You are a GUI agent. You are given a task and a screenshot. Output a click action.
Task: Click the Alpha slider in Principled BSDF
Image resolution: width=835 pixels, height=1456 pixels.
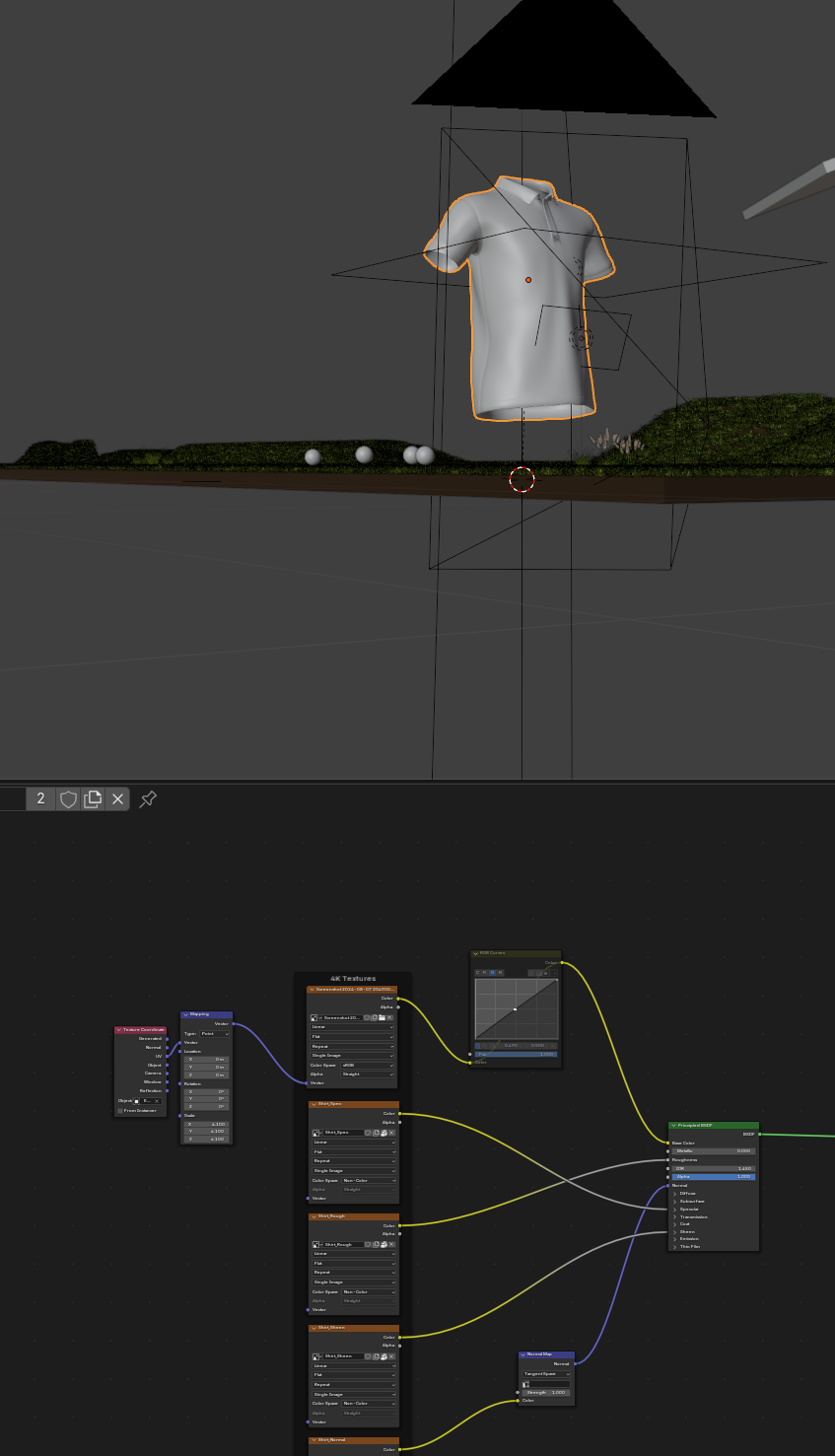(x=715, y=1176)
